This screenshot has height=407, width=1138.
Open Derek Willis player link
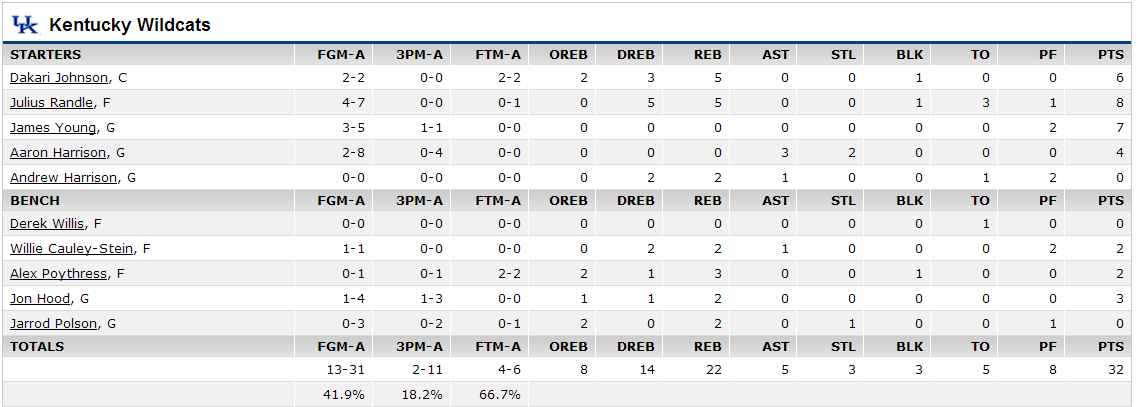[x=47, y=223]
